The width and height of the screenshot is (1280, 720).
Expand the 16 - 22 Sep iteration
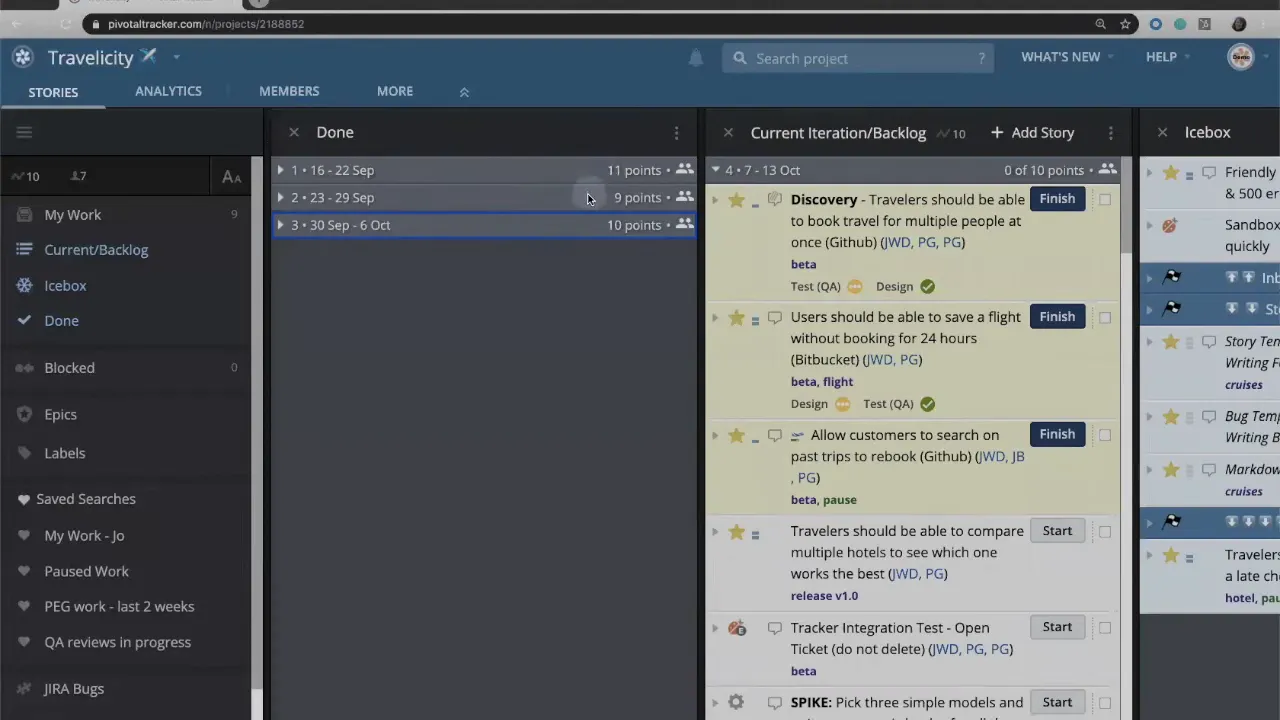(280, 170)
